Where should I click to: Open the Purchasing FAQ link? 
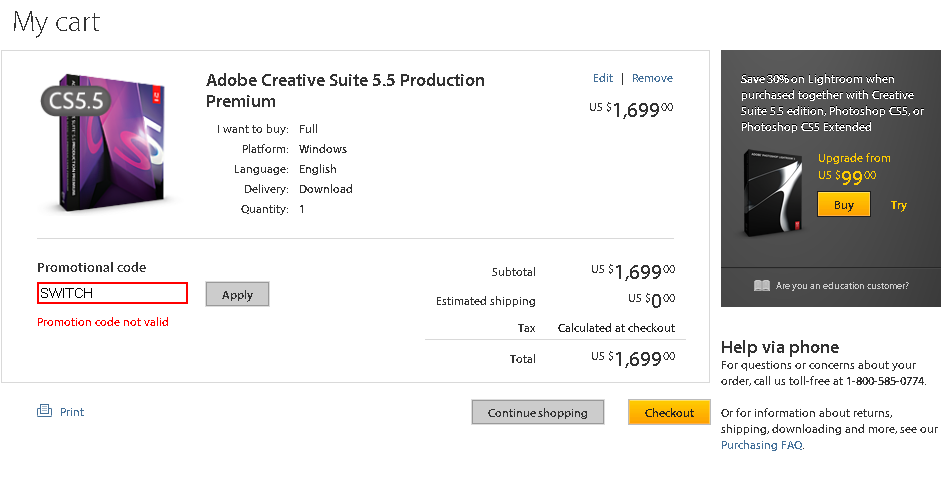(x=761, y=445)
